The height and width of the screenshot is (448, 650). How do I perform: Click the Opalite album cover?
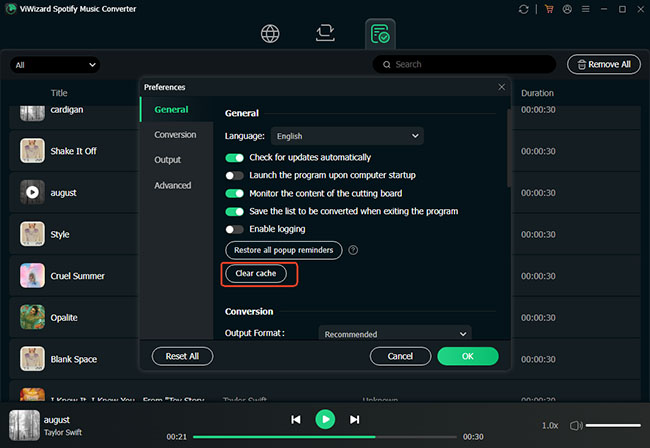(32, 317)
